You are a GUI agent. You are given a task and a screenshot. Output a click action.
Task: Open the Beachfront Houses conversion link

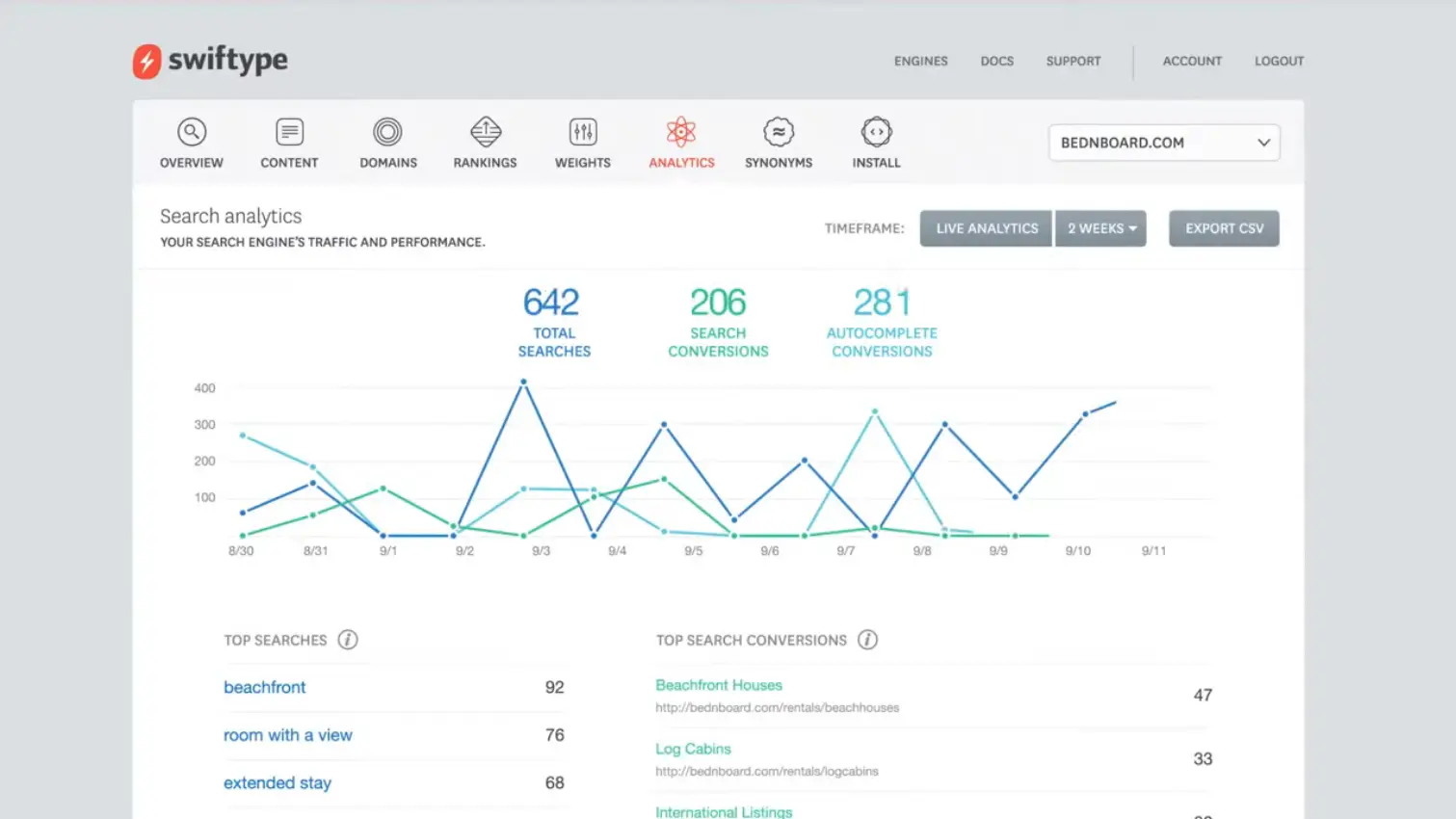[719, 685]
